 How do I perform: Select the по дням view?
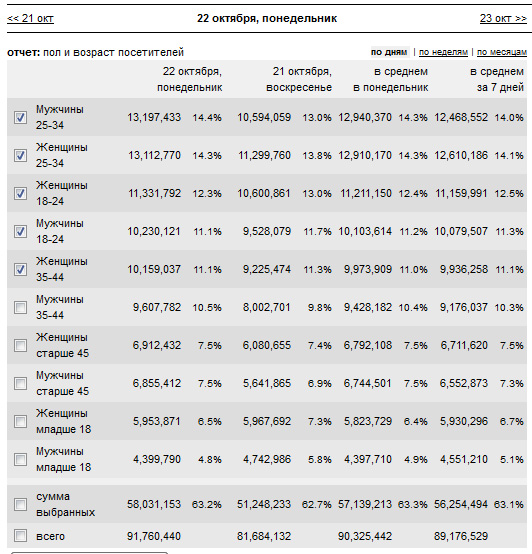(x=389, y=52)
